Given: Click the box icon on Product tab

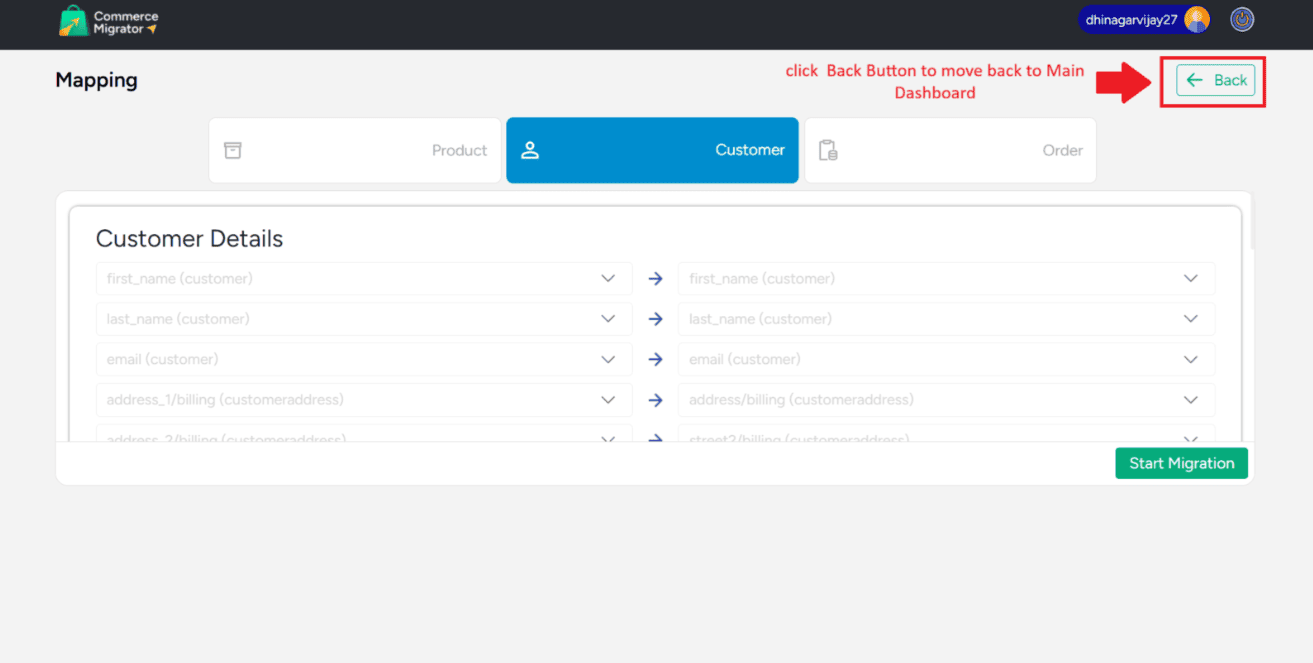Looking at the screenshot, I should [233, 150].
